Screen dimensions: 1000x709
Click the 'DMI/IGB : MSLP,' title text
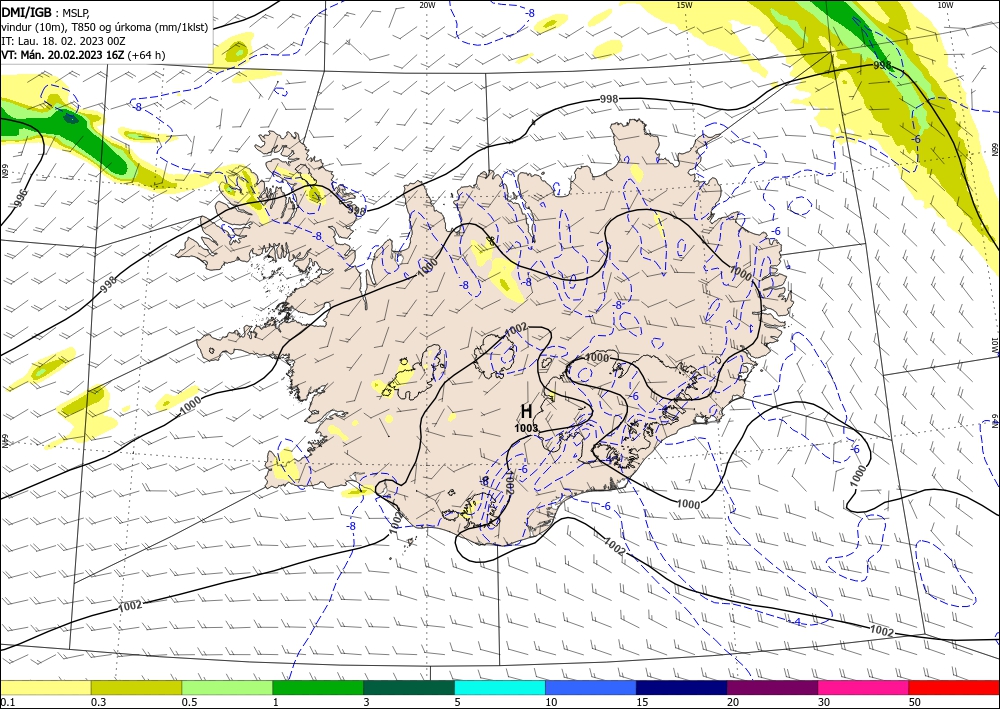46,13
